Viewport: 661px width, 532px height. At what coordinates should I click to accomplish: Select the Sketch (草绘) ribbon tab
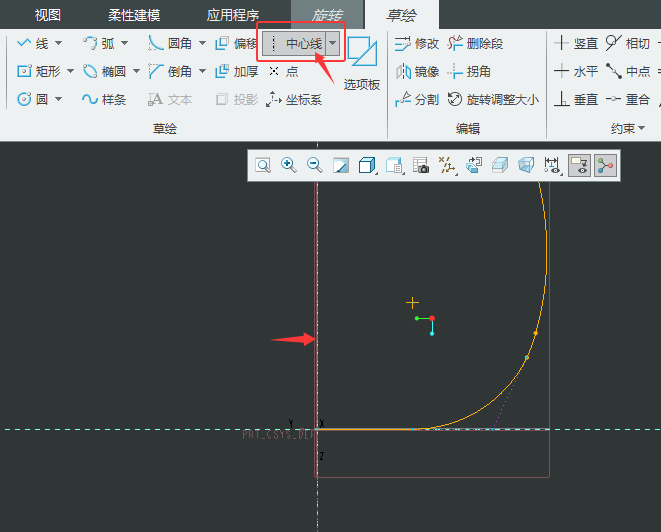coord(402,15)
